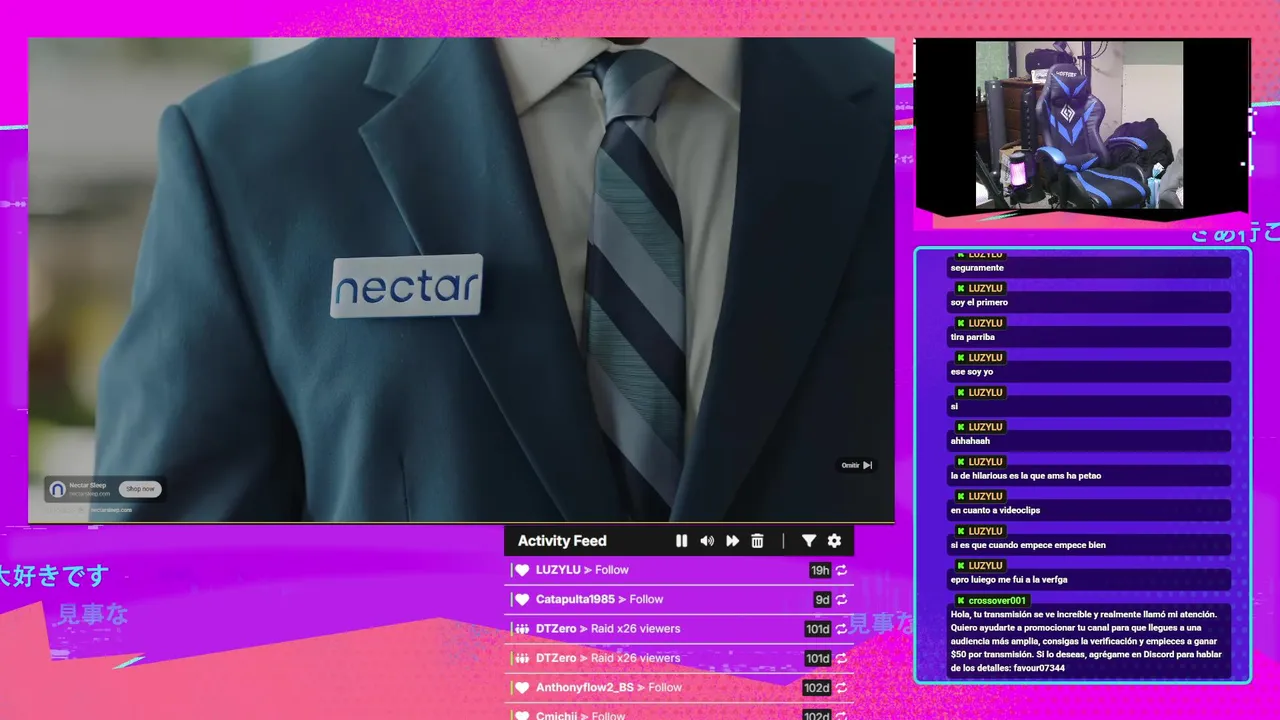Click chat message 'si es que cuando empece empece bien'
Viewport: 1280px width, 720px height.
coord(1089,545)
